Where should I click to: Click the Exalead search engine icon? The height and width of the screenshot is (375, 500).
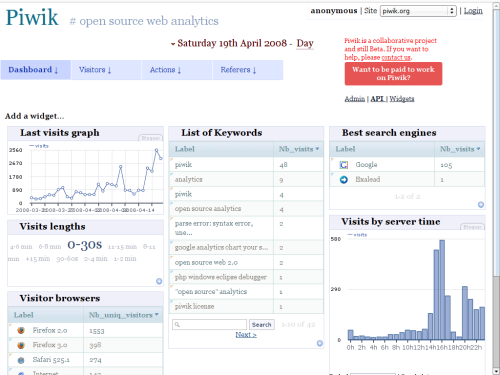tap(344, 180)
